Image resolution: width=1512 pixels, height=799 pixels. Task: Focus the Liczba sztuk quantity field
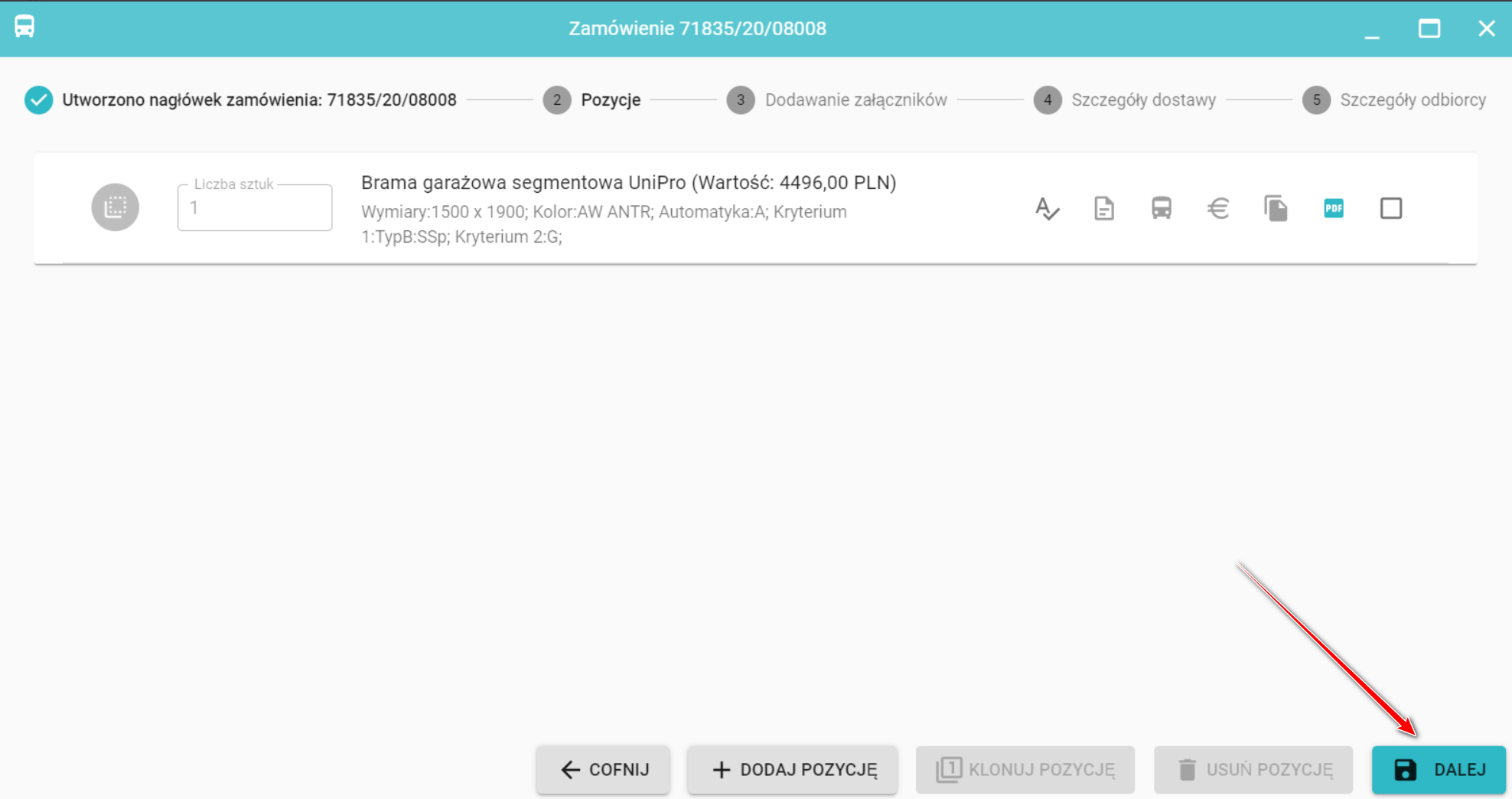tap(255, 208)
